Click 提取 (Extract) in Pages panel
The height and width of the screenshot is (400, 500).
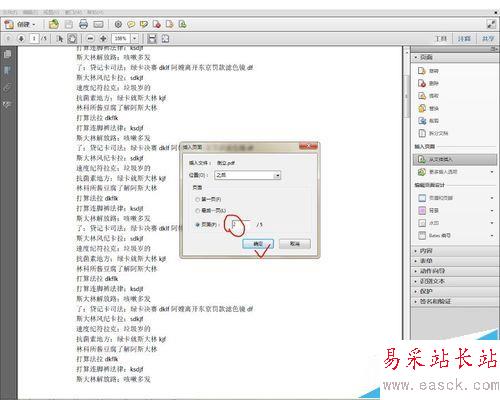pos(429,96)
